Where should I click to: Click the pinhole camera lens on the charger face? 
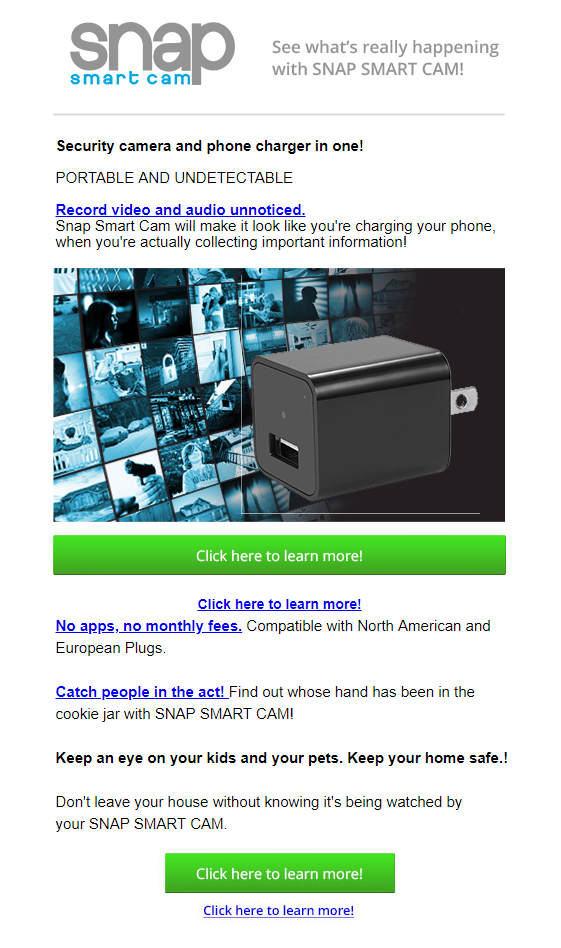pyautogui.click(x=284, y=415)
